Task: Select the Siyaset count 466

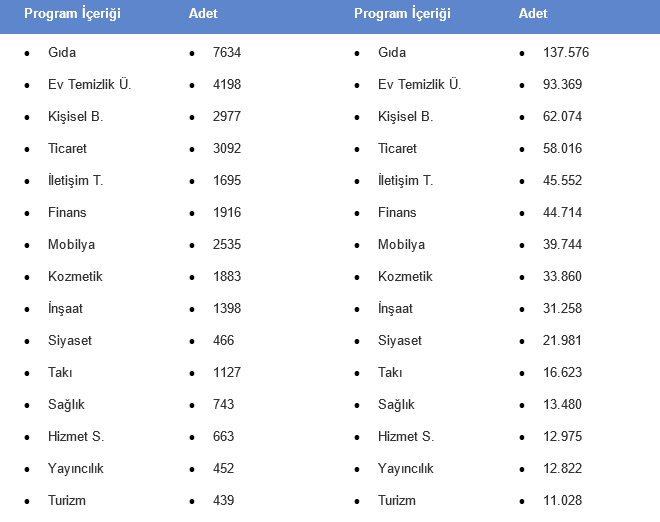Action: click(223, 341)
